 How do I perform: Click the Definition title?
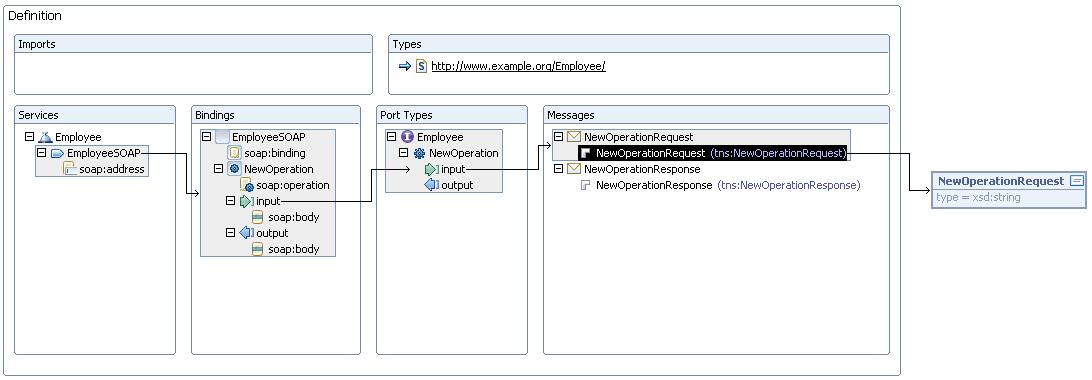35,15
